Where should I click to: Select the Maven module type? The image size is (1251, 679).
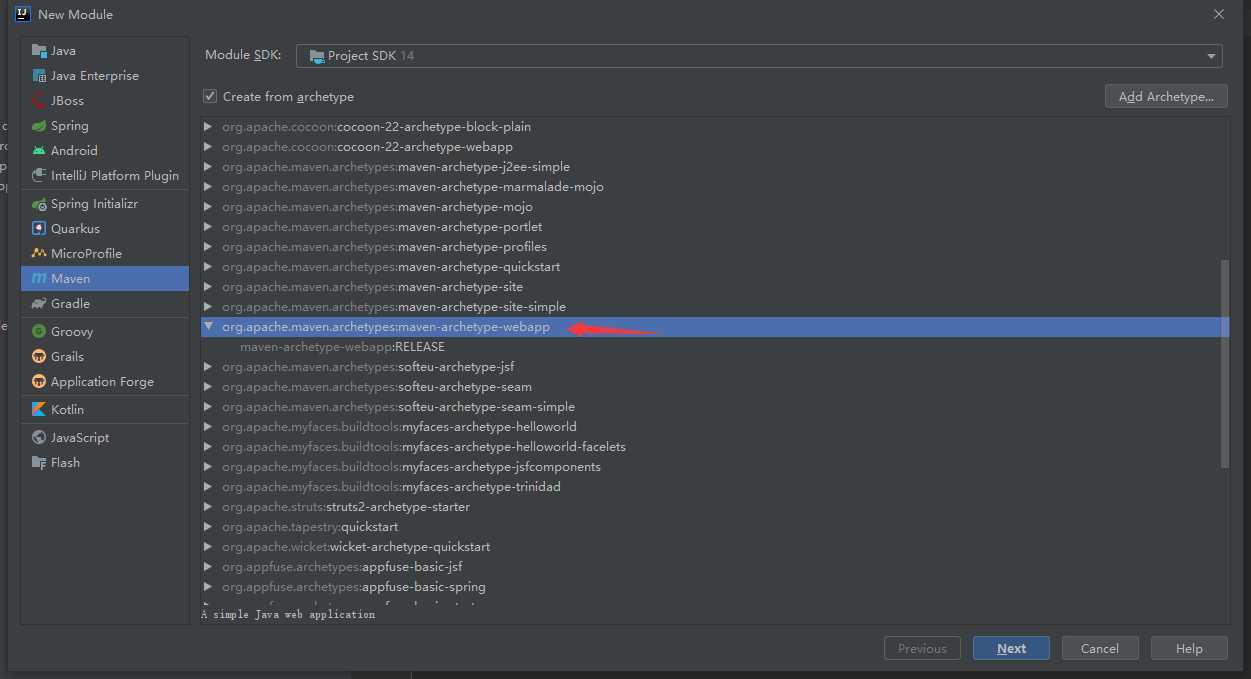coord(105,279)
